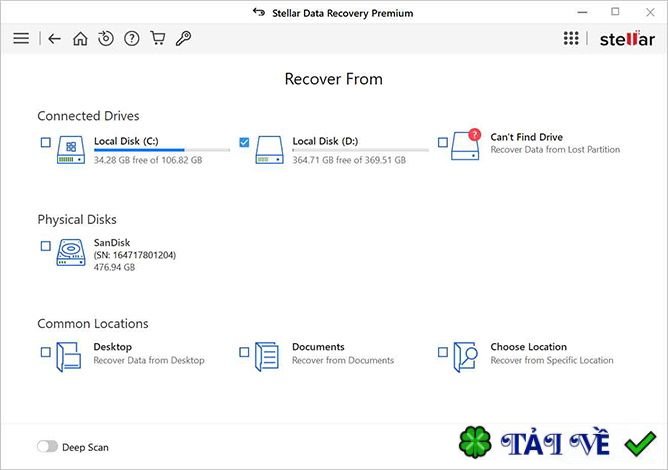Click '34.28 GB free of 106.82 GB' text
This screenshot has height=470, width=668.
coord(148,160)
